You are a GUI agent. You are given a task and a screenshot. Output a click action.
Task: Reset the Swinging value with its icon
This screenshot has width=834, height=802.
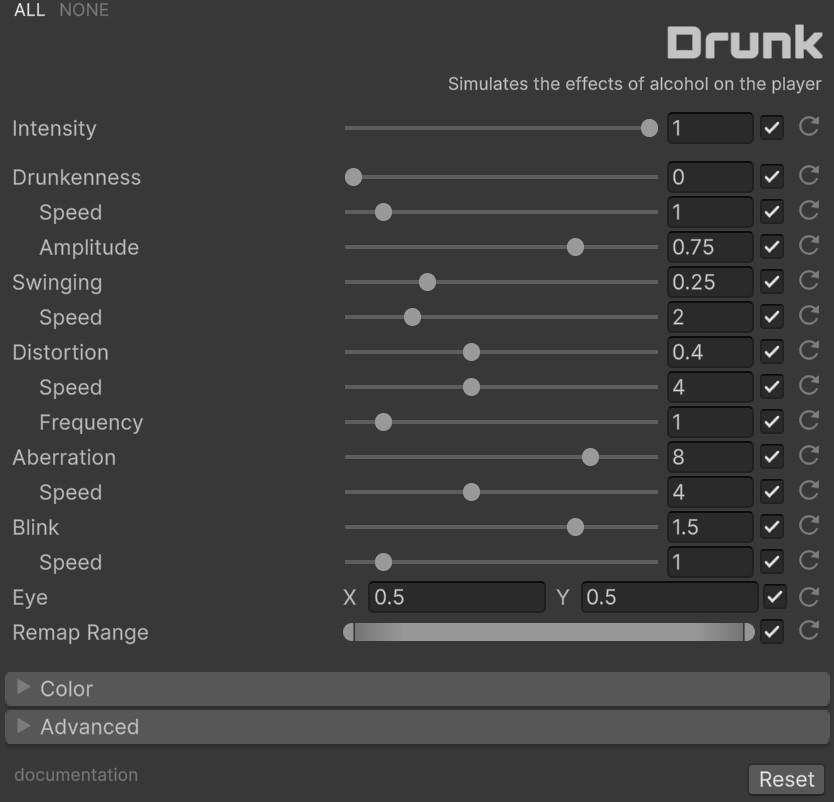pos(809,281)
